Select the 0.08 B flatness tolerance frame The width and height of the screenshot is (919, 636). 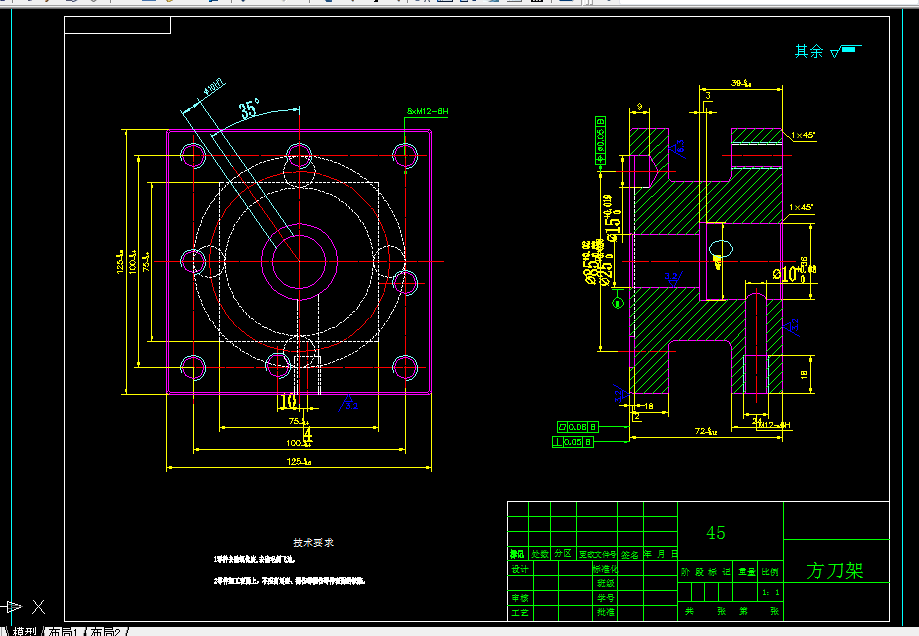(x=578, y=427)
